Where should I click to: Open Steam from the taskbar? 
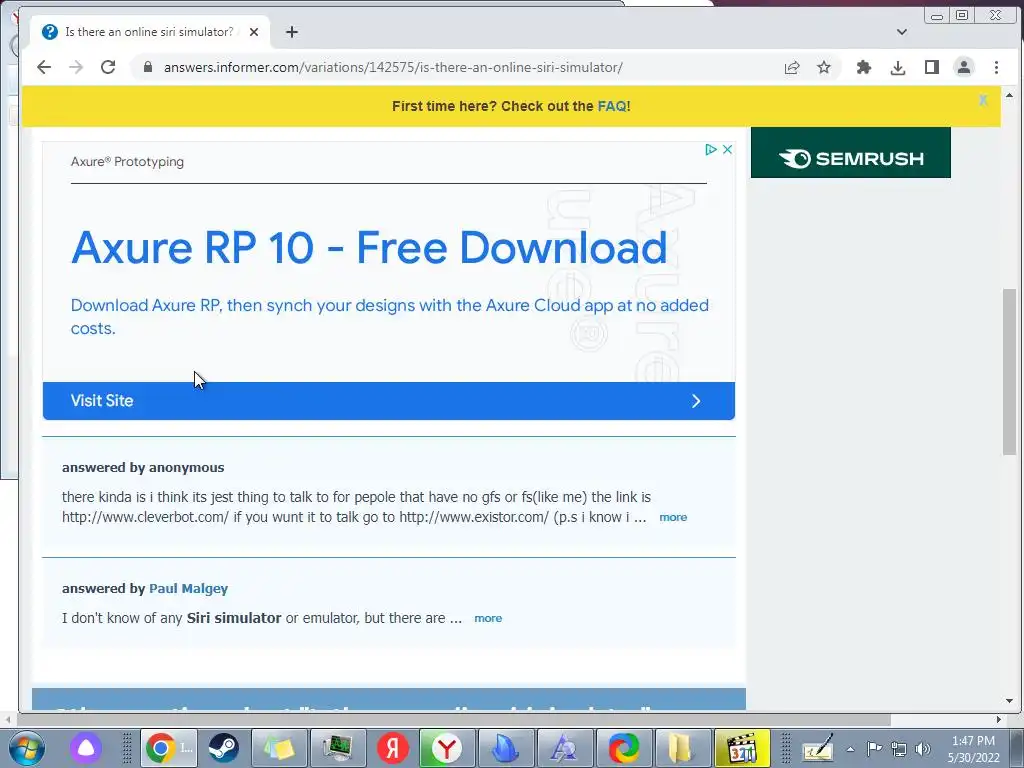(223, 748)
